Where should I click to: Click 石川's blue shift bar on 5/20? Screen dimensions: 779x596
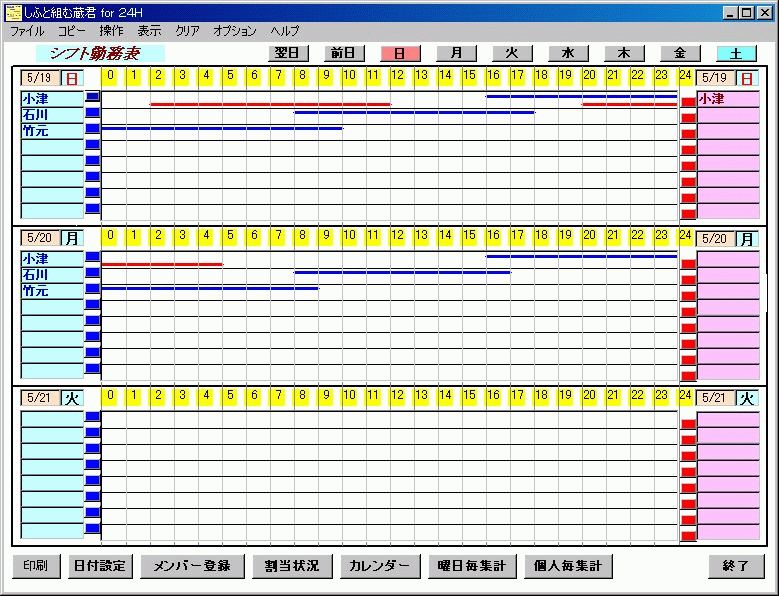point(402,272)
